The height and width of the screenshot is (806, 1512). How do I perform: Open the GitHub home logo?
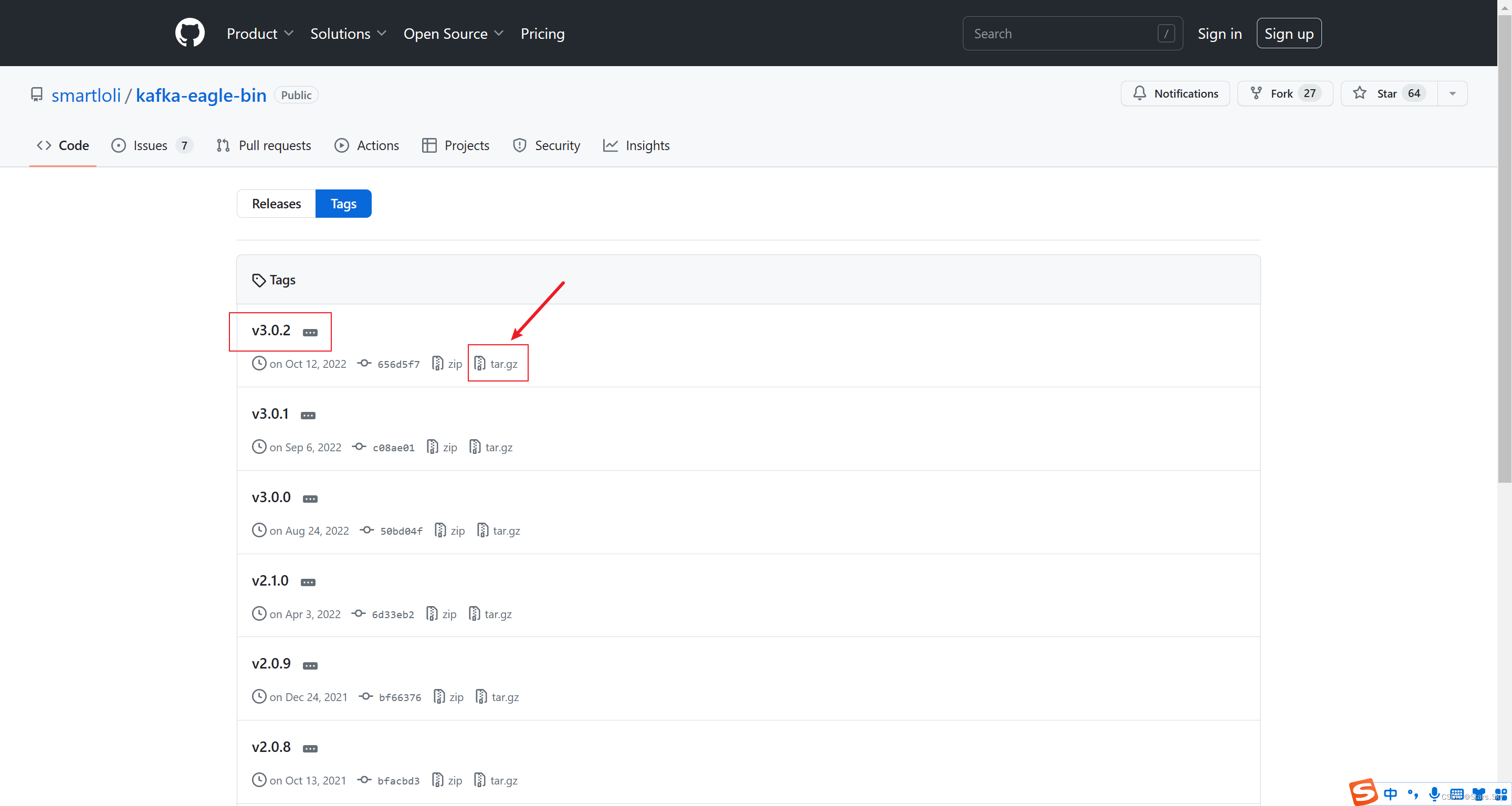(190, 33)
